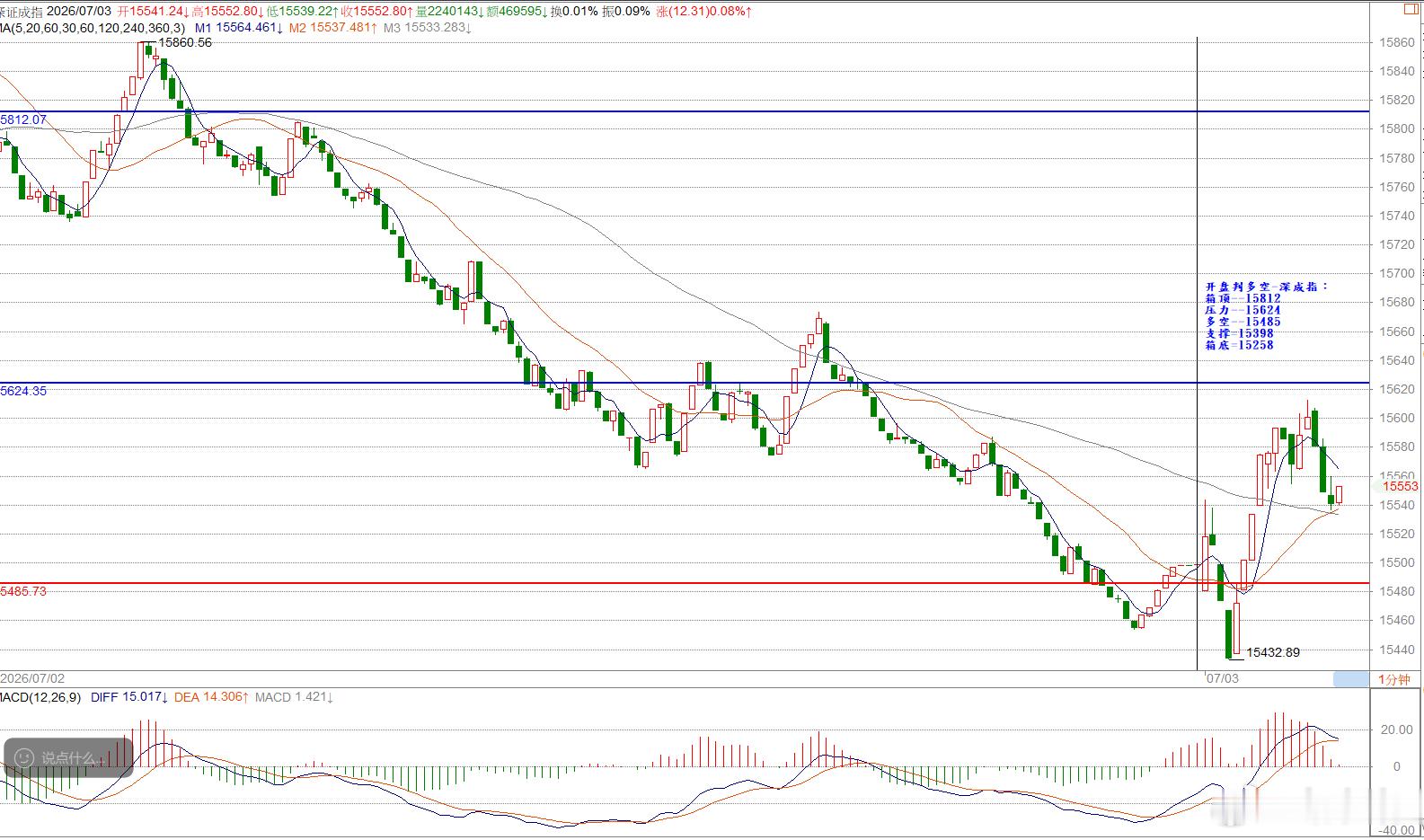Click the low price 低15539.22
The height and width of the screenshot is (840, 1424).
(303, 12)
